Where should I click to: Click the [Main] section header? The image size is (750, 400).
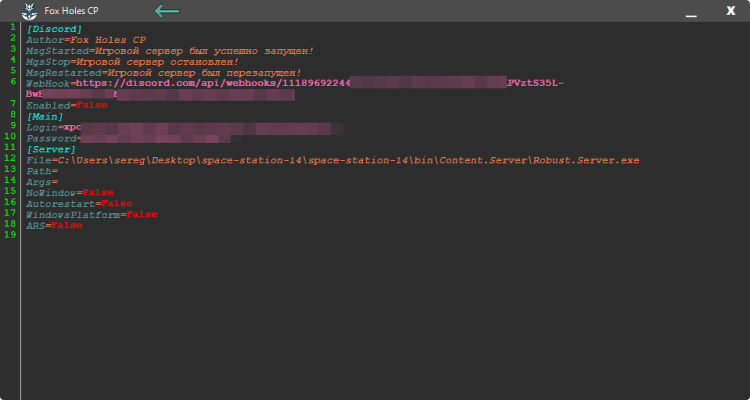coord(46,116)
